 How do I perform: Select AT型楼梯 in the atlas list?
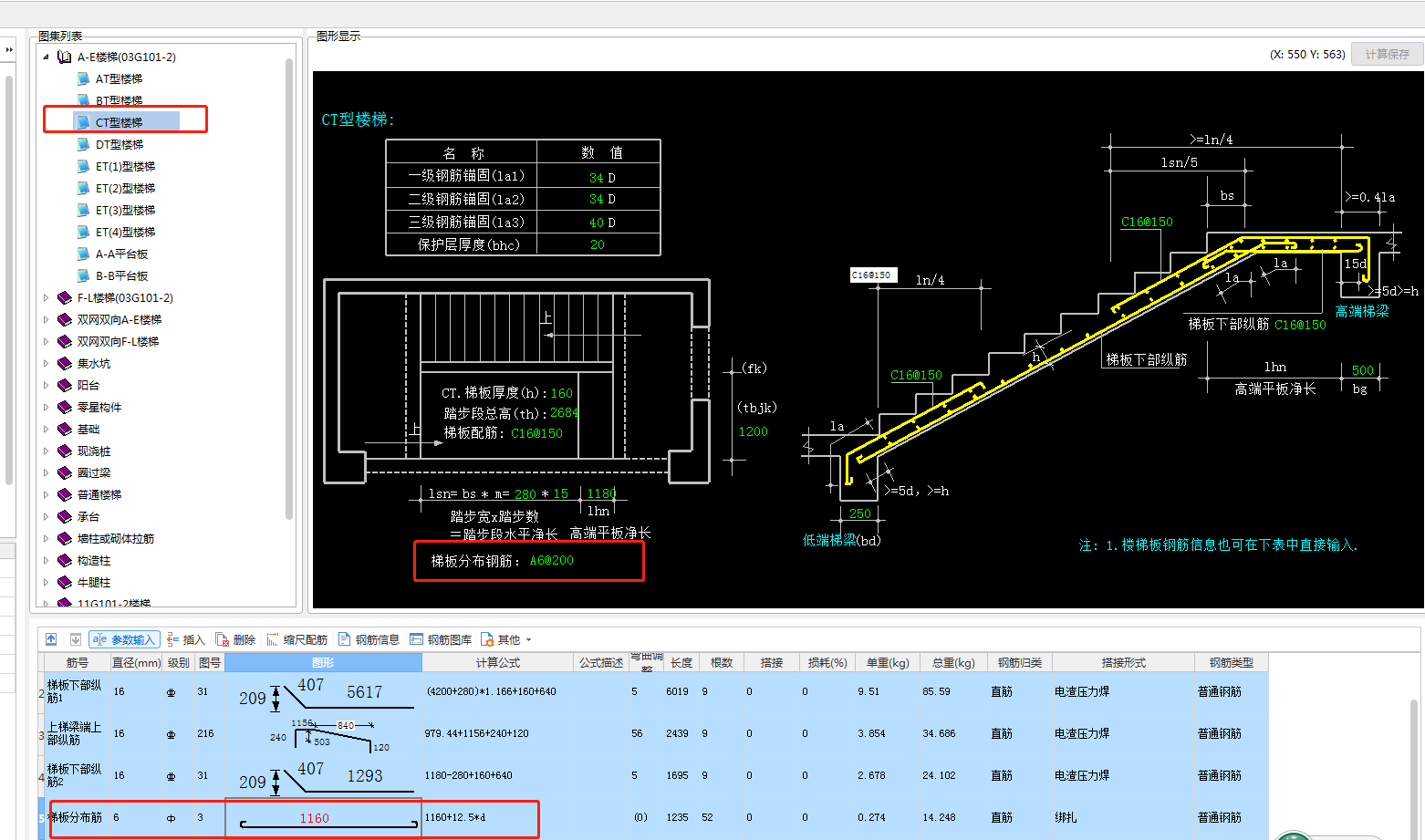(120, 78)
